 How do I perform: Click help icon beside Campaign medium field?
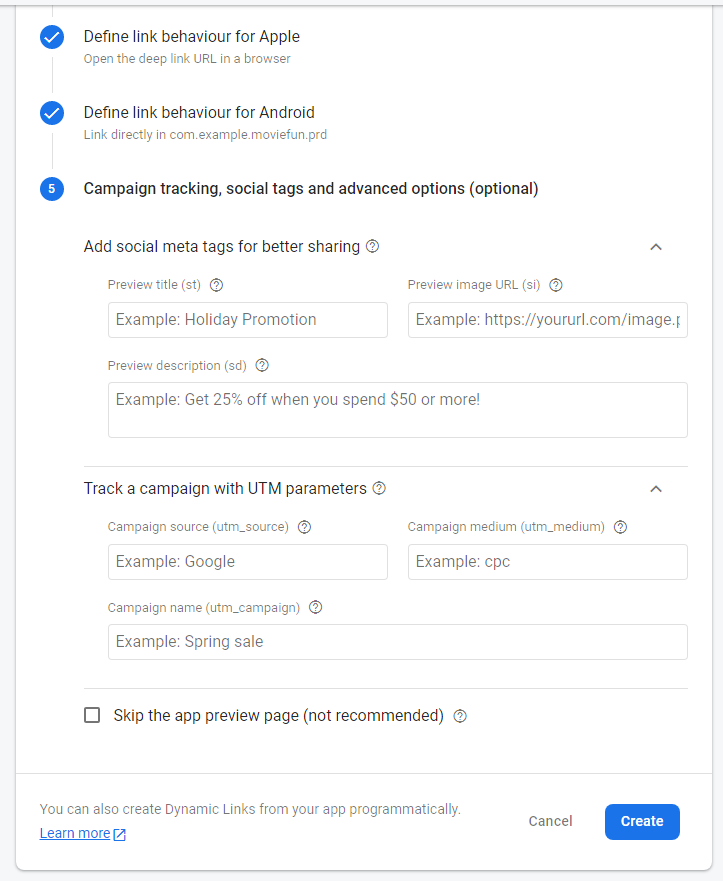click(x=620, y=527)
